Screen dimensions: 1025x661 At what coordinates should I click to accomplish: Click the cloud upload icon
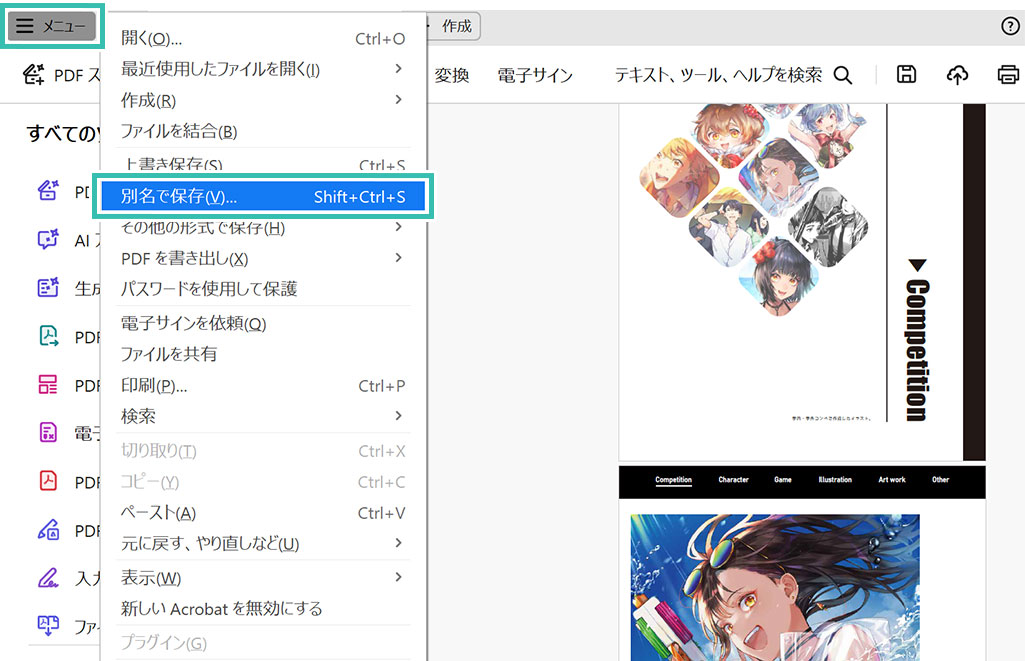[957, 75]
